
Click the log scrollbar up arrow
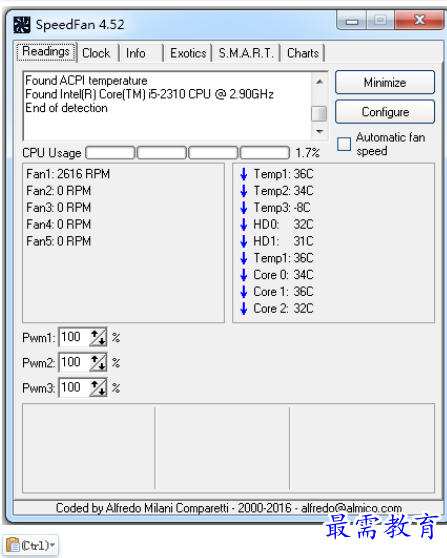point(320,82)
